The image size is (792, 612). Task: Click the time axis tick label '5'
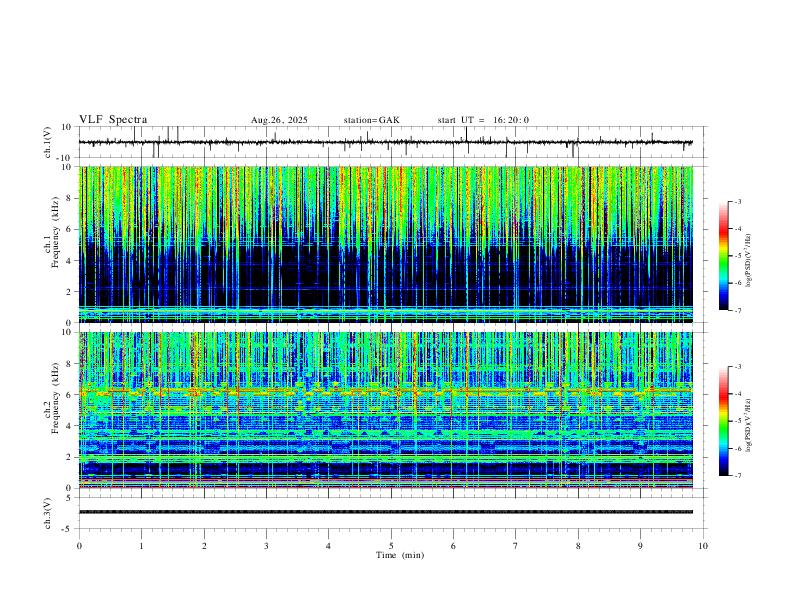391,546
